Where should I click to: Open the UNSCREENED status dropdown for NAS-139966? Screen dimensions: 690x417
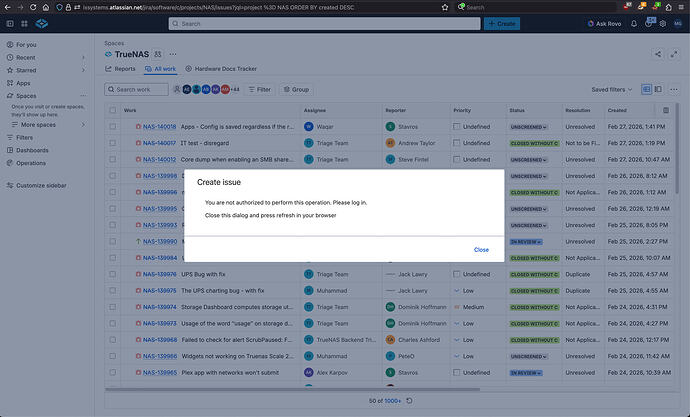(528, 356)
